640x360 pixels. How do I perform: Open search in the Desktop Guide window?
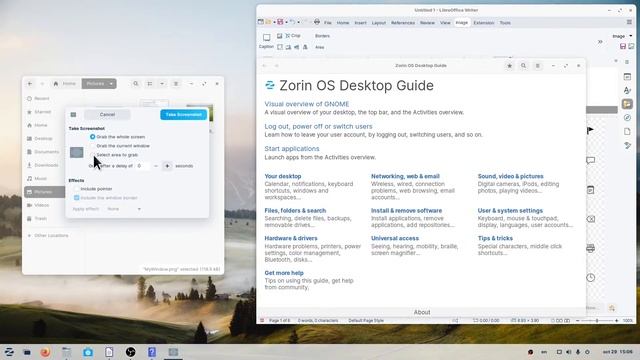click(x=523, y=66)
